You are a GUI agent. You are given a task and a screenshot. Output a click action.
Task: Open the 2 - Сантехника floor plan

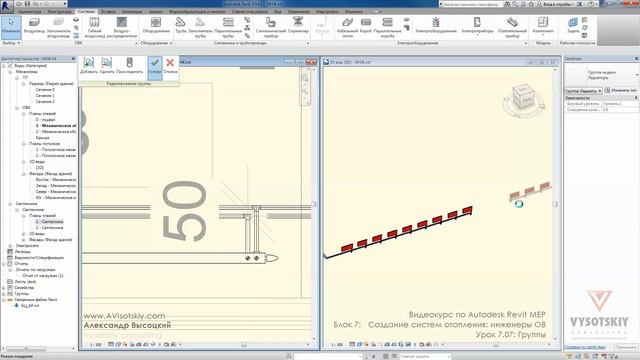(49, 228)
